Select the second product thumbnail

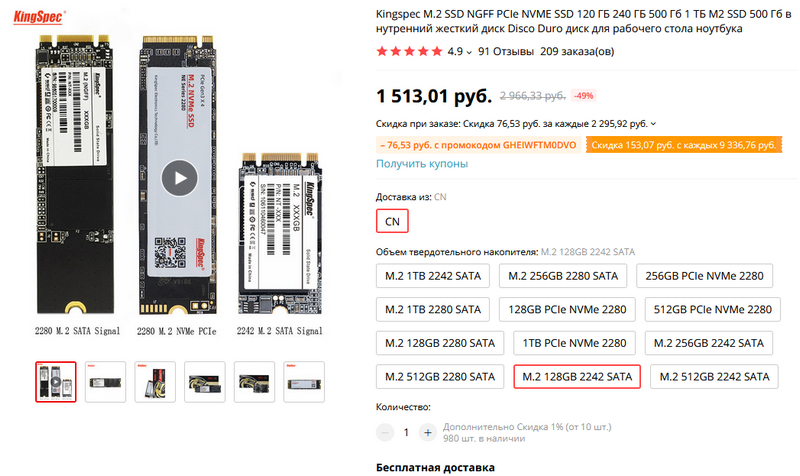click(x=106, y=381)
